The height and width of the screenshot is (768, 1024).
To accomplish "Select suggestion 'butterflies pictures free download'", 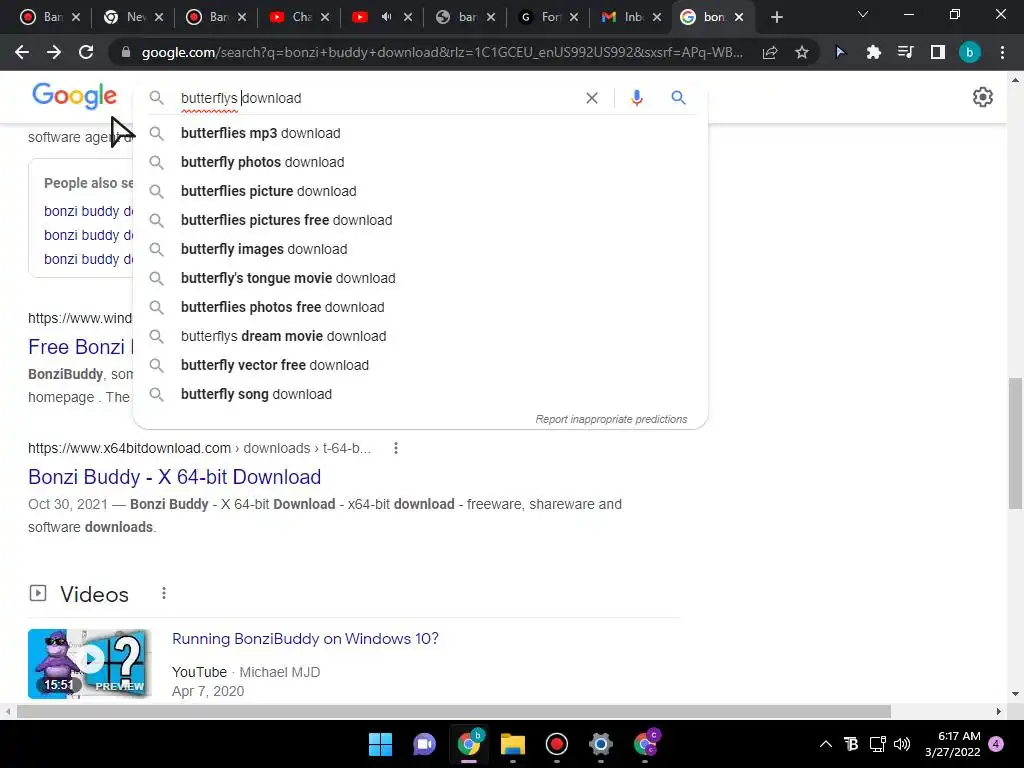I will (x=421, y=220).
